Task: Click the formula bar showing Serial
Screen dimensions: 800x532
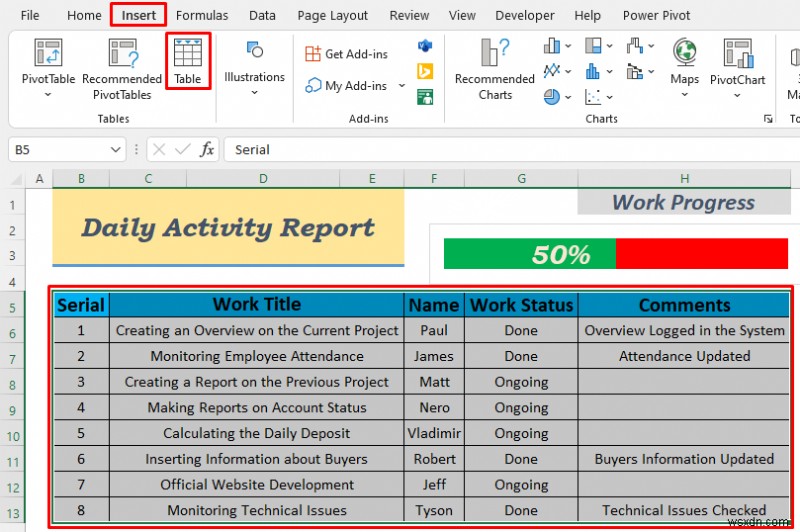Action: pyautogui.click(x=511, y=149)
